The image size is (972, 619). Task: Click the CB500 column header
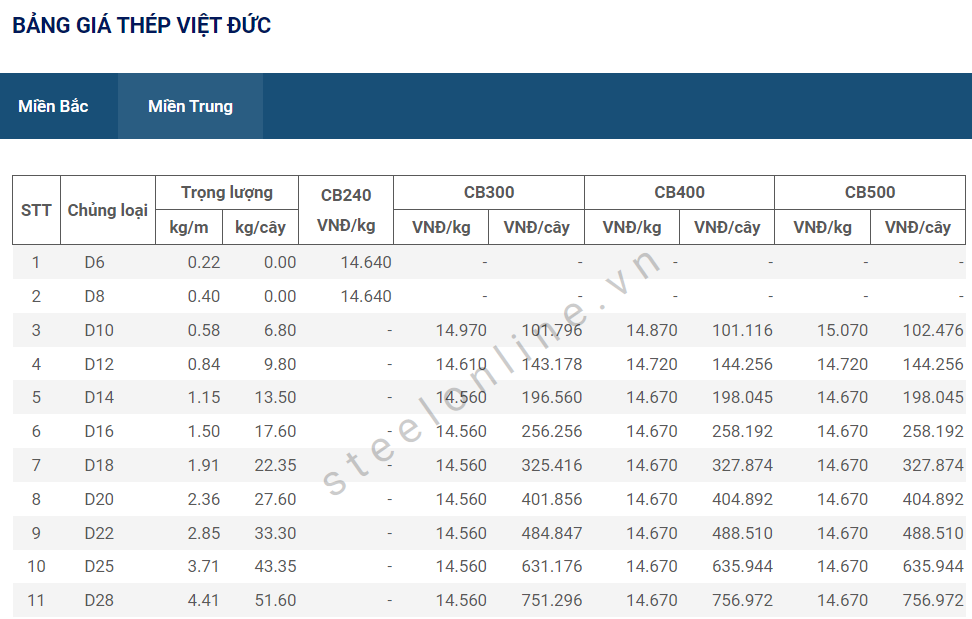[870, 193]
